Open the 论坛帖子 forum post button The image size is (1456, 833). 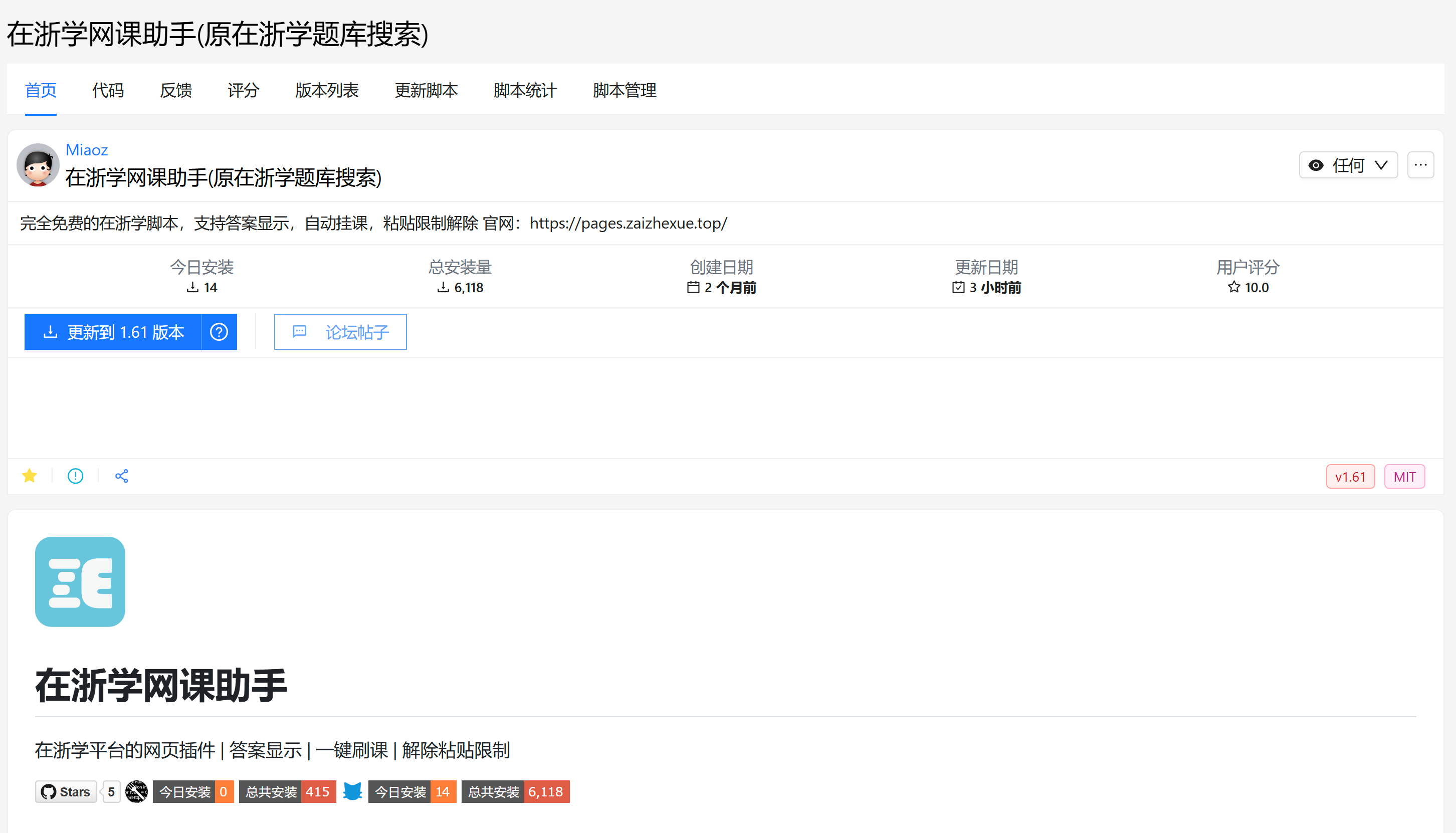coord(340,332)
